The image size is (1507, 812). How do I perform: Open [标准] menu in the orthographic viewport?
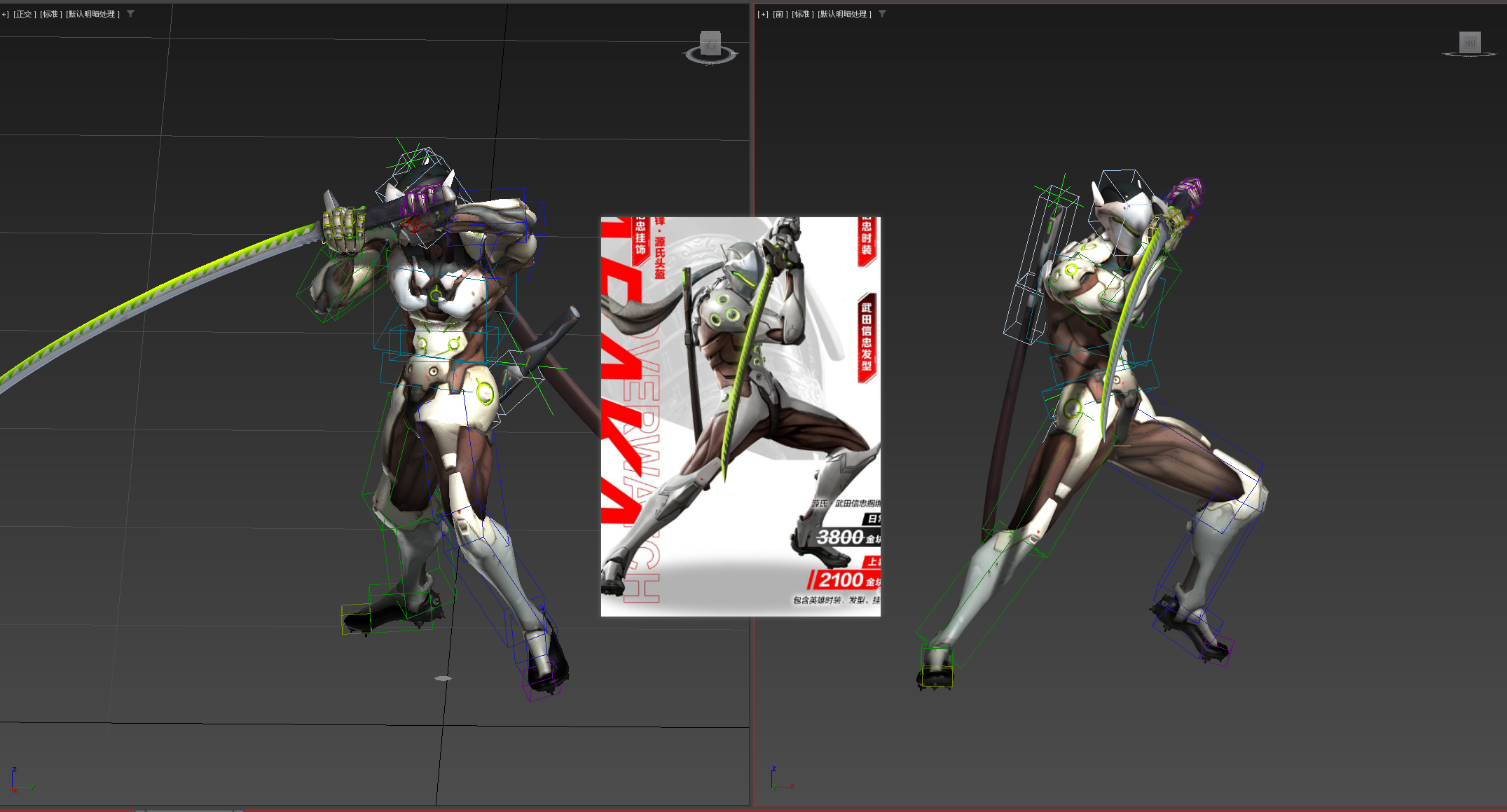[51, 14]
